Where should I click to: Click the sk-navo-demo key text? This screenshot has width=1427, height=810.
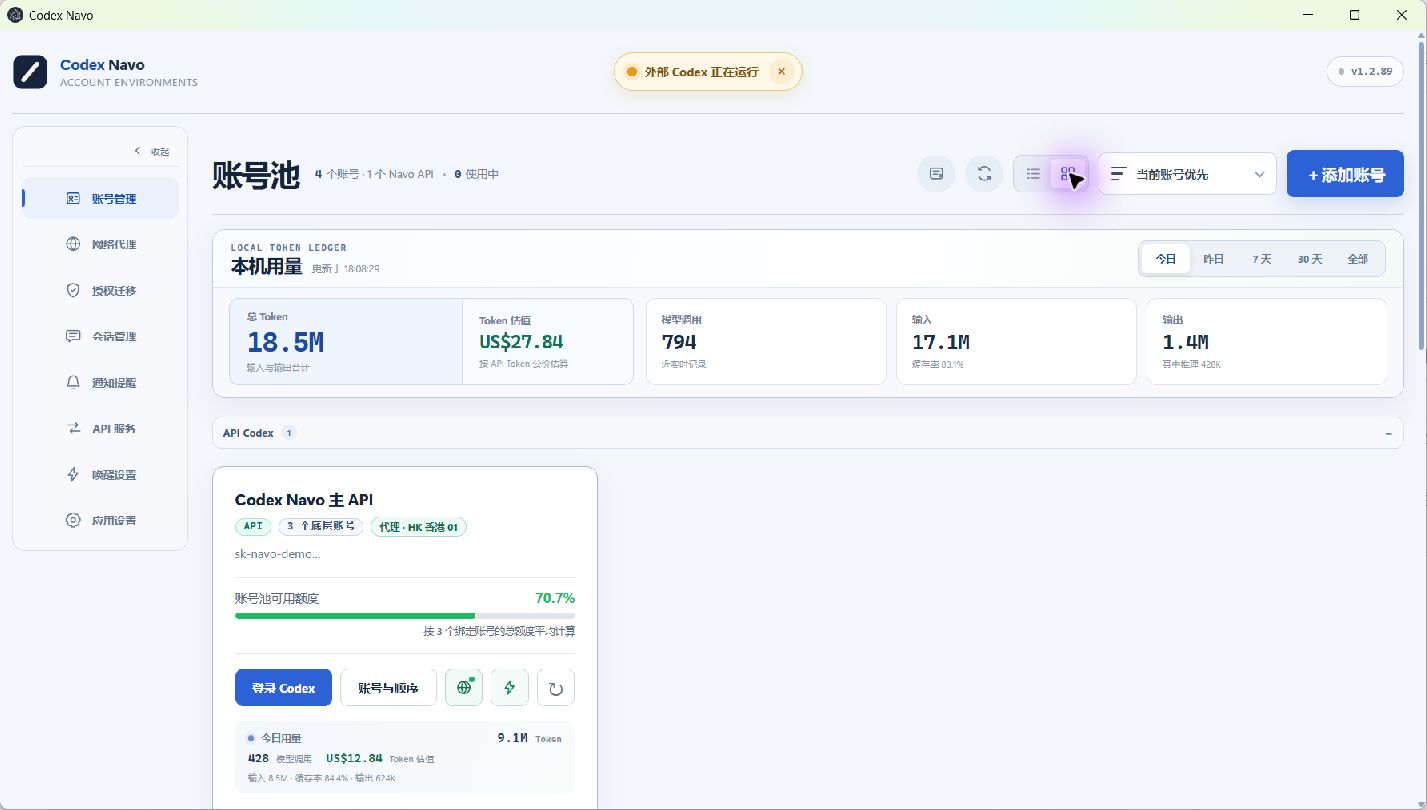[x=277, y=553]
